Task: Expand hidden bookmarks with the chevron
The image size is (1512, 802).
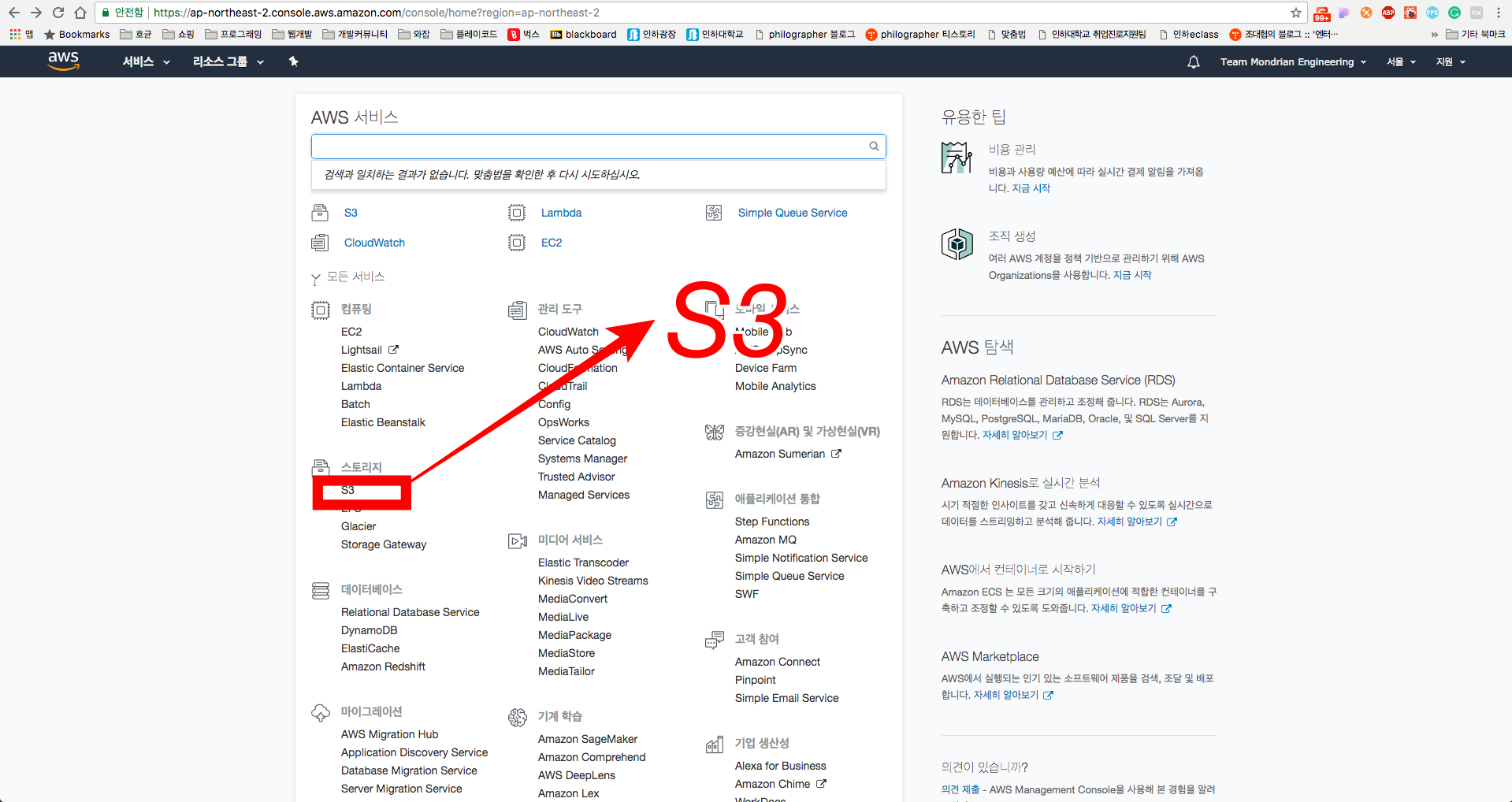Action: [1434, 35]
